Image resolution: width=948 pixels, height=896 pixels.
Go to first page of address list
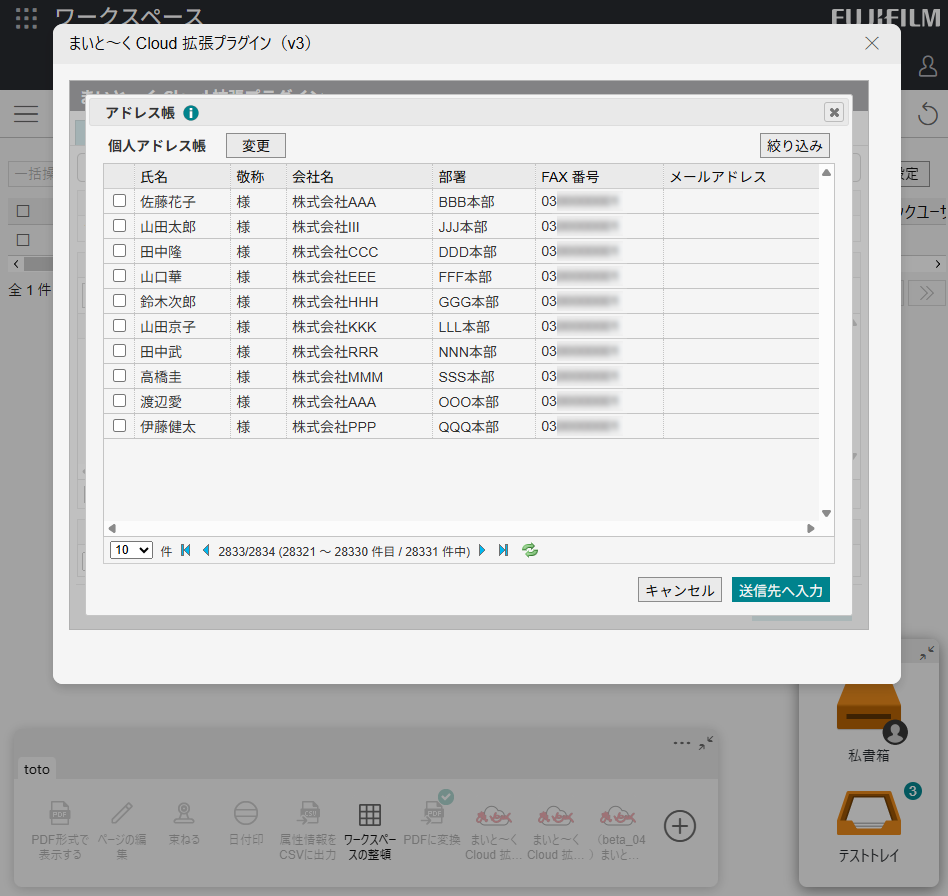coord(186,550)
